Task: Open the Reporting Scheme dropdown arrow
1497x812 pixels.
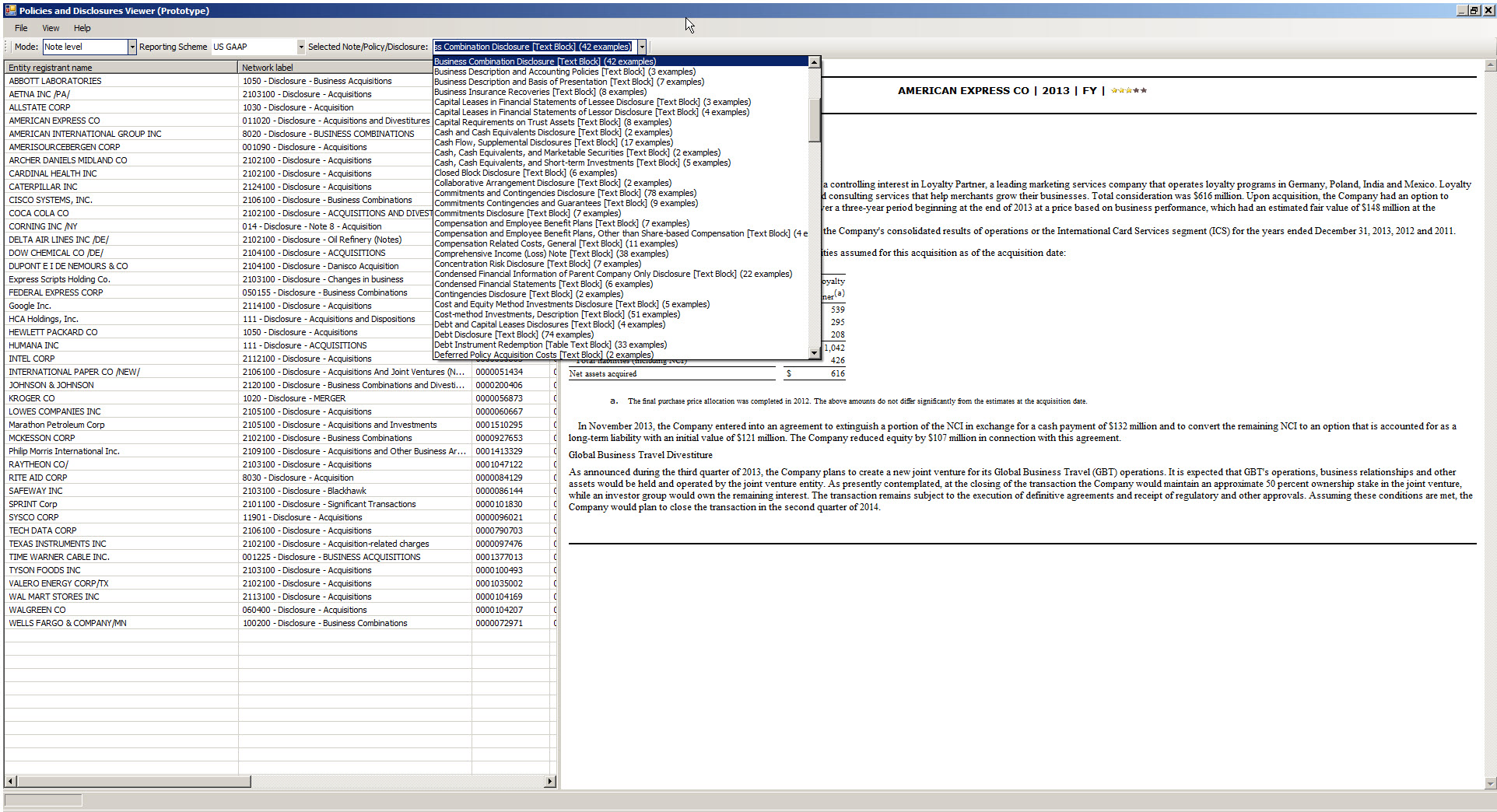Action: tap(301, 47)
